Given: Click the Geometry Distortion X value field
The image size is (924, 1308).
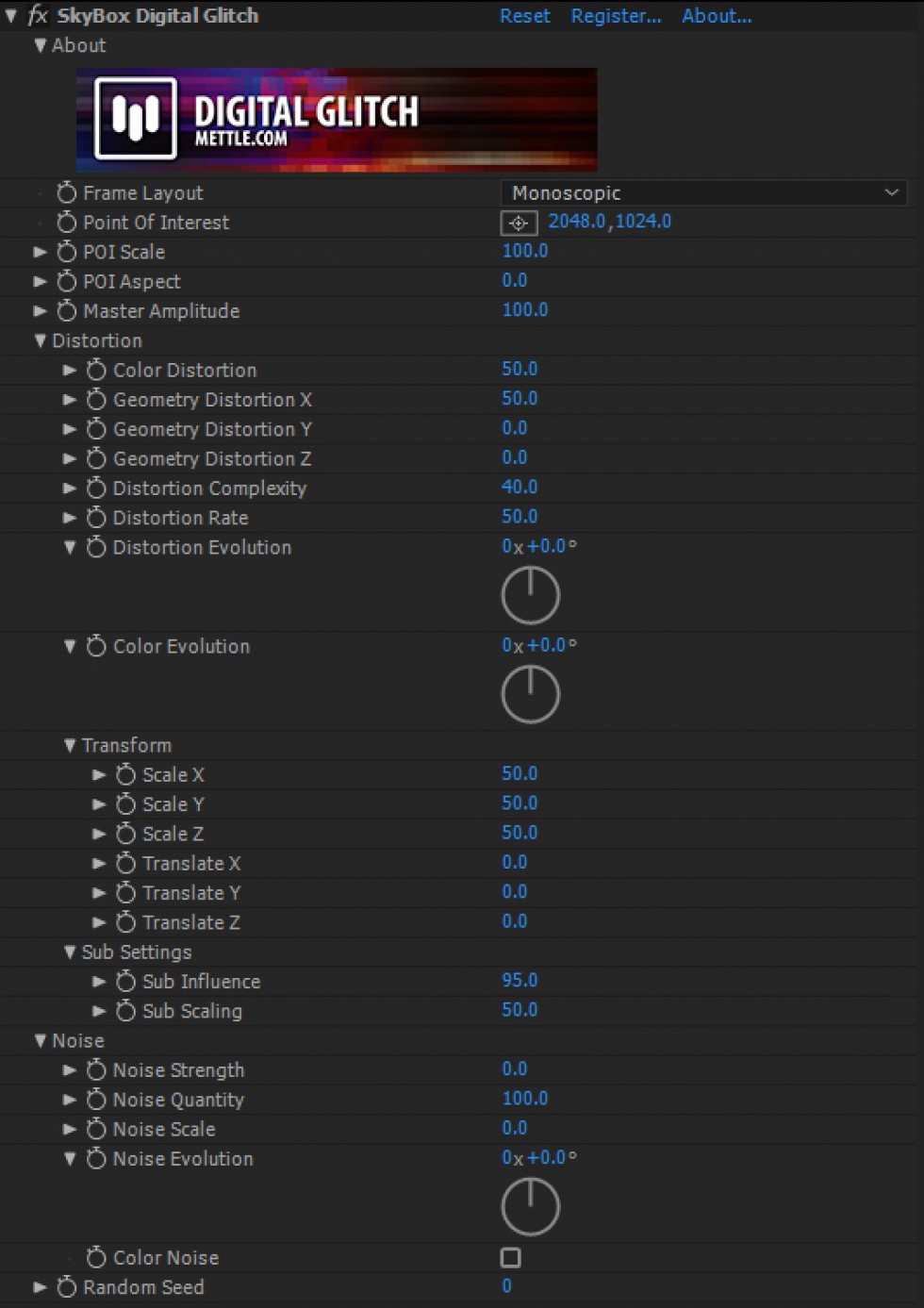Looking at the screenshot, I should tap(520, 399).
